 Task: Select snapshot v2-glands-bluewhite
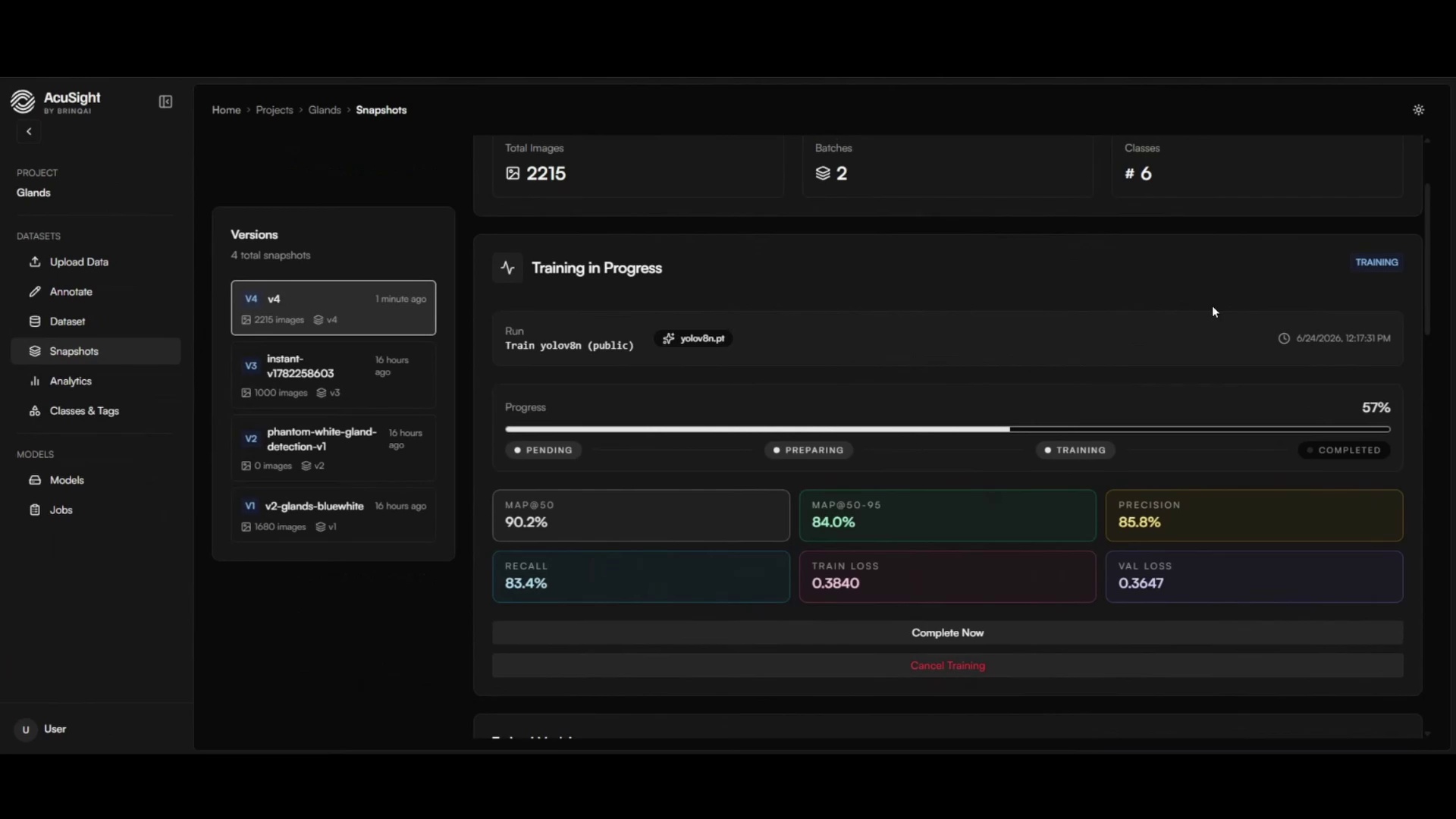click(x=334, y=516)
